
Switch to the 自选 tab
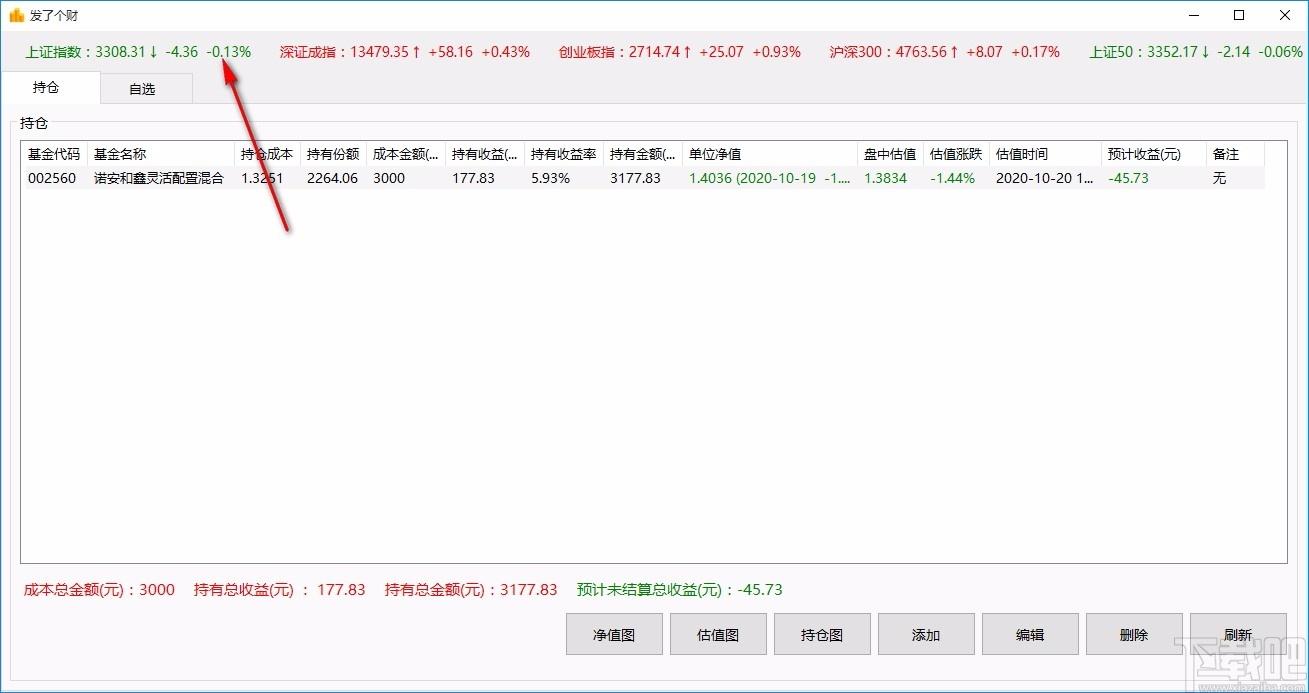point(145,88)
